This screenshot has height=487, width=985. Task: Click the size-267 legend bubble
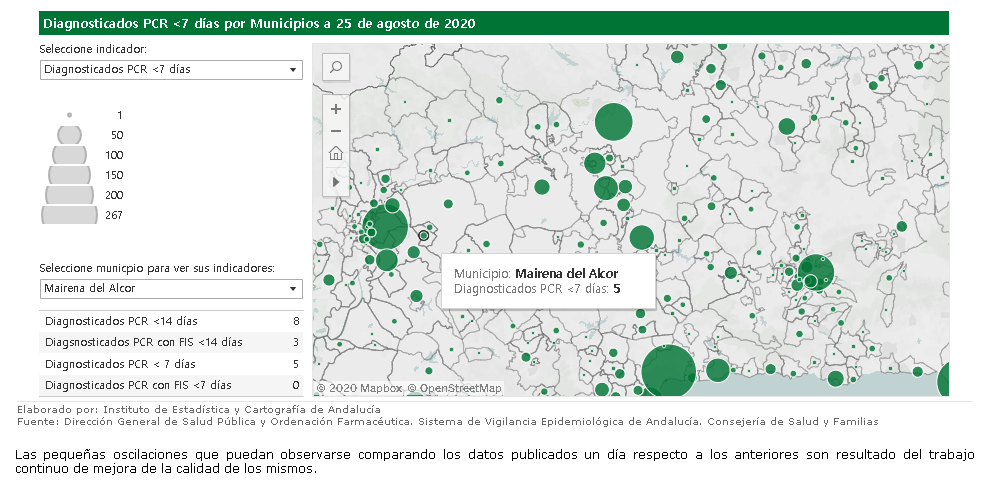pyautogui.click(x=69, y=215)
